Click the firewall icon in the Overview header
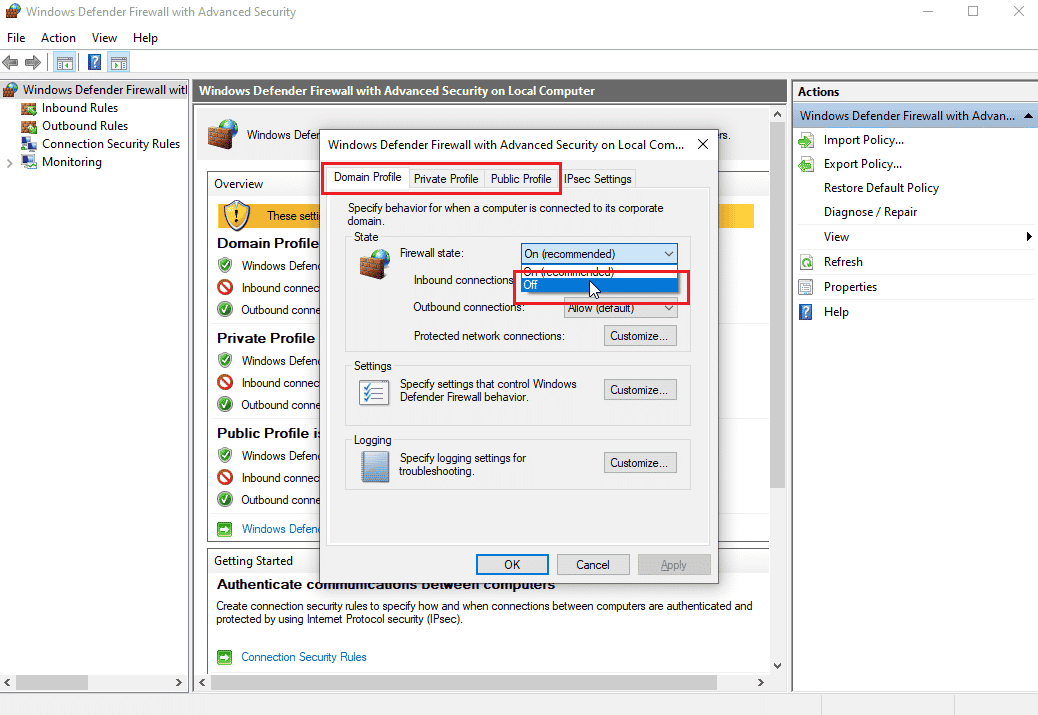 (x=222, y=134)
